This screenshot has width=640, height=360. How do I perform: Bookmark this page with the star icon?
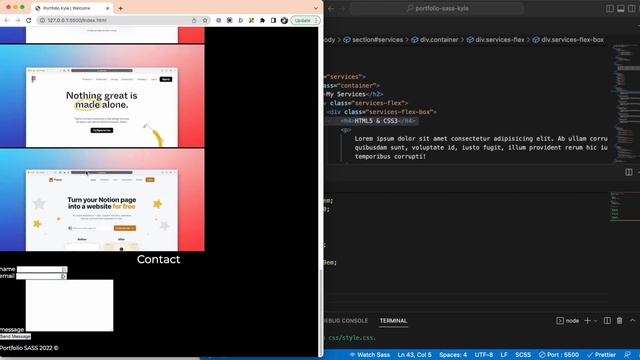[205, 20]
